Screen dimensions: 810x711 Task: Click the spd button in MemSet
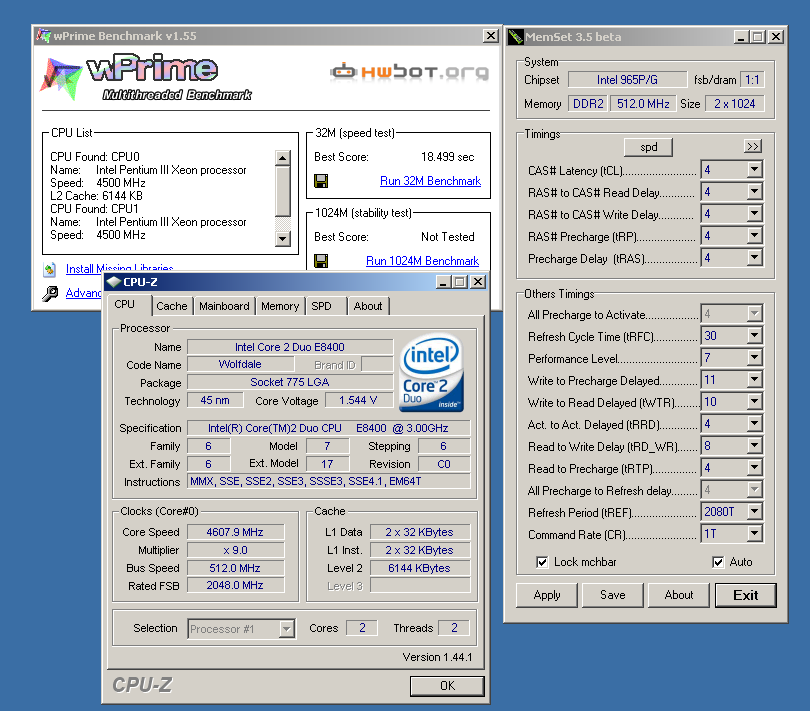tap(649, 147)
